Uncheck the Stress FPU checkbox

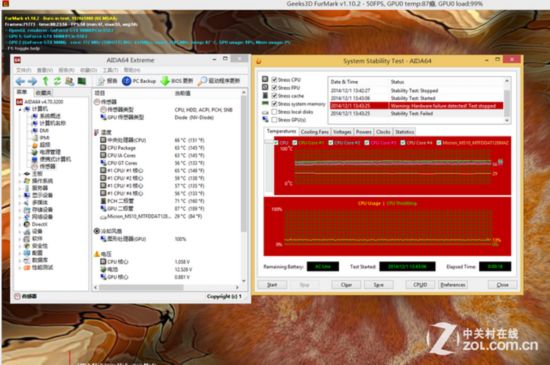(274, 88)
